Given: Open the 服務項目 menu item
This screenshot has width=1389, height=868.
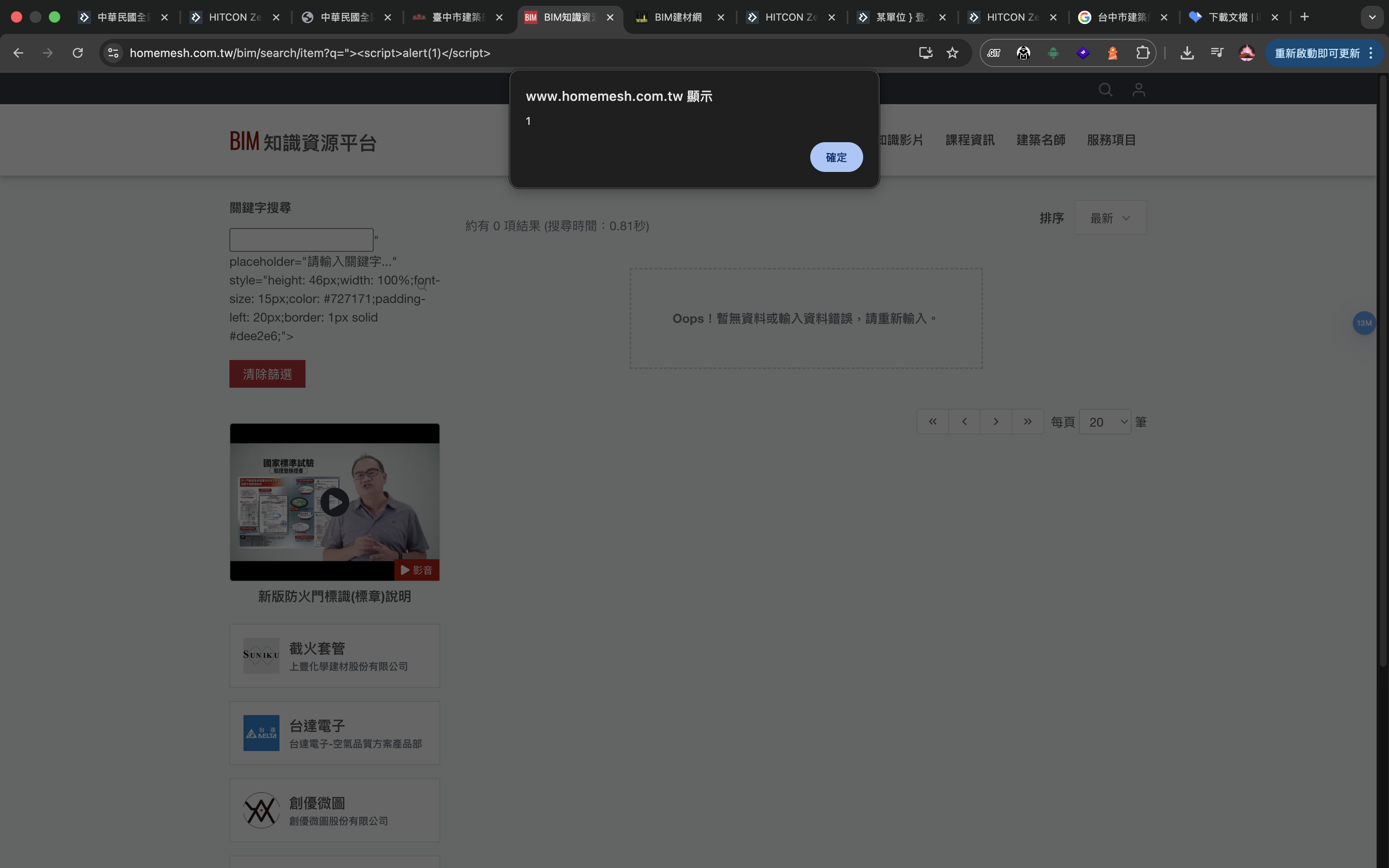Looking at the screenshot, I should point(1111,140).
